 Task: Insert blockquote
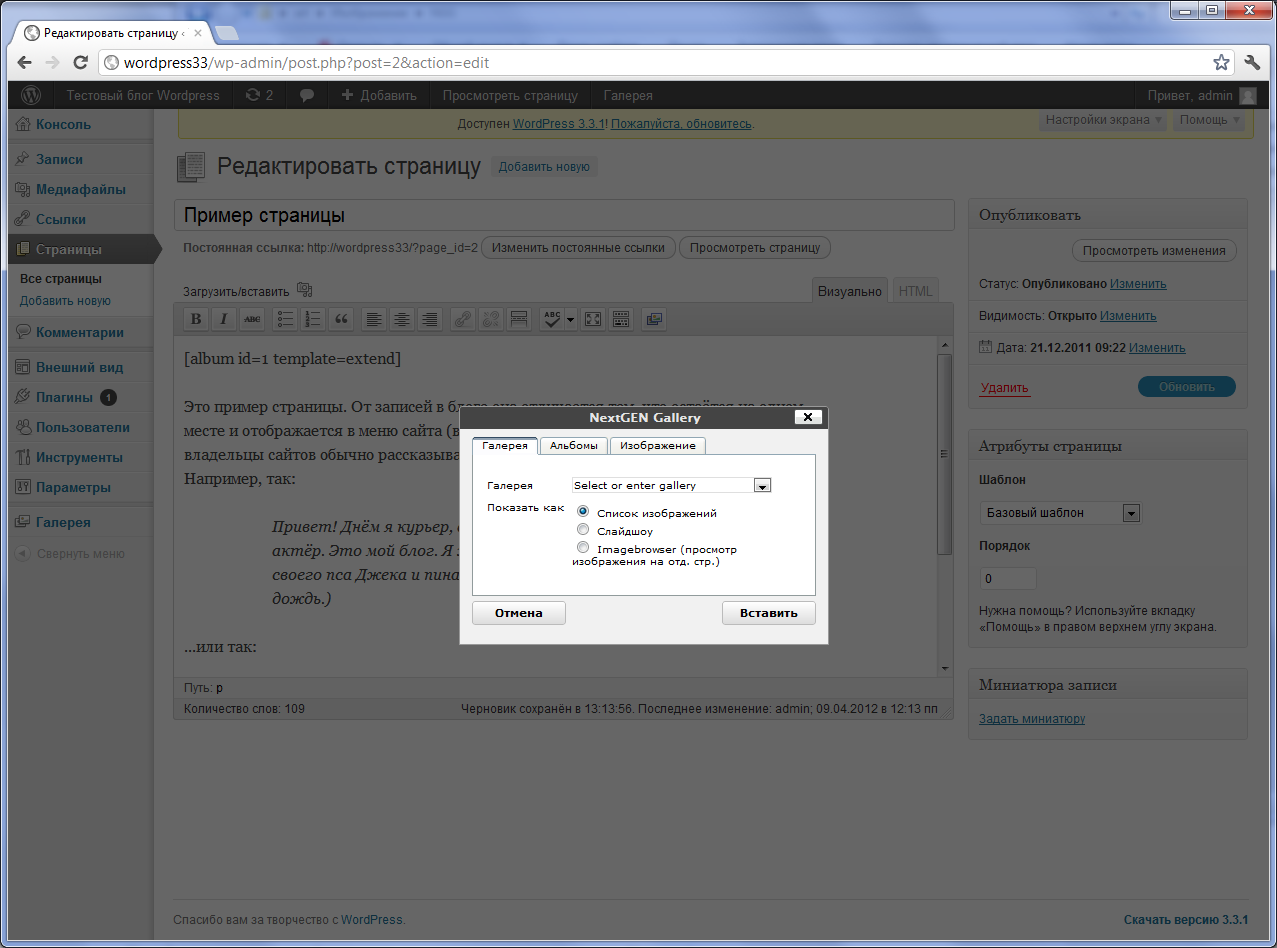342,320
